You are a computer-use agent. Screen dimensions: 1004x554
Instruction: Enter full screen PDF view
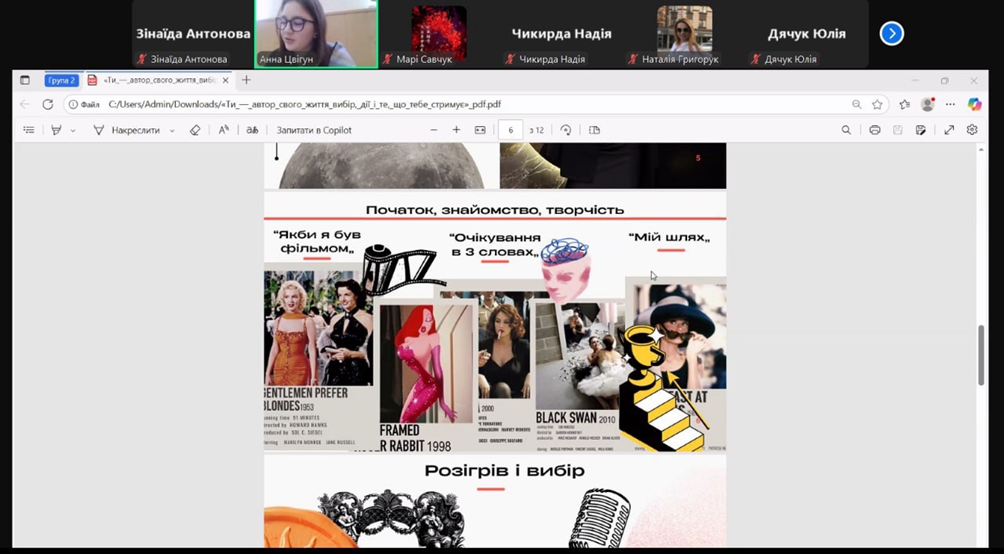(949, 130)
